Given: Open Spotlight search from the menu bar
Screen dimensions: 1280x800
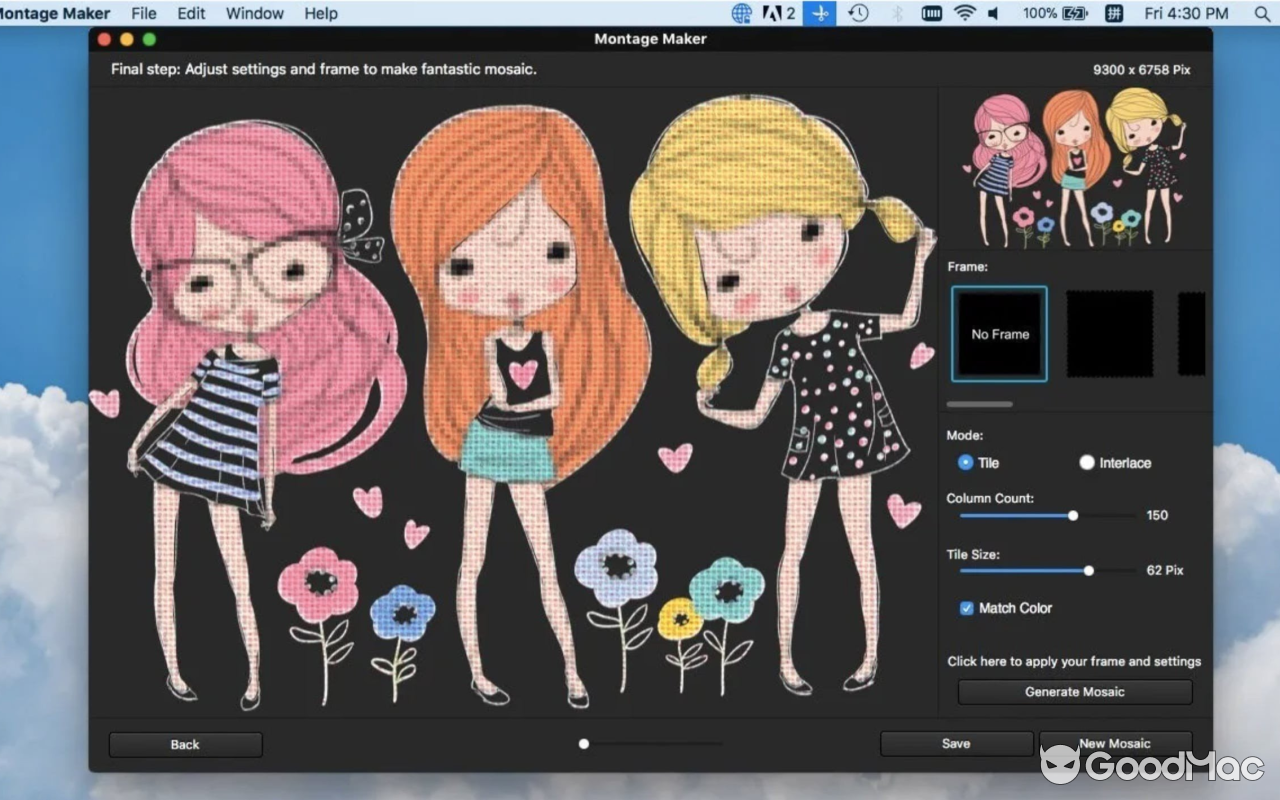Looking at the screenshot, I should tap(1261, 13).
